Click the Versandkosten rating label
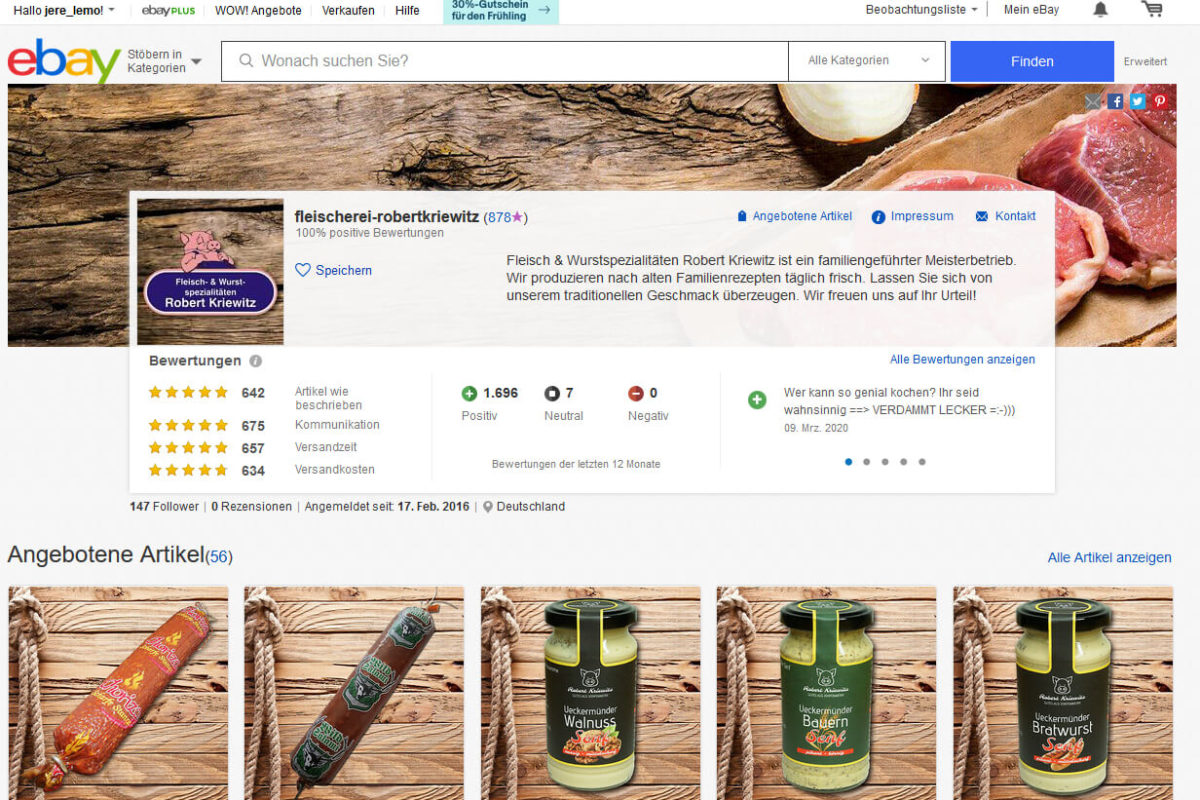 coord(335,470)
